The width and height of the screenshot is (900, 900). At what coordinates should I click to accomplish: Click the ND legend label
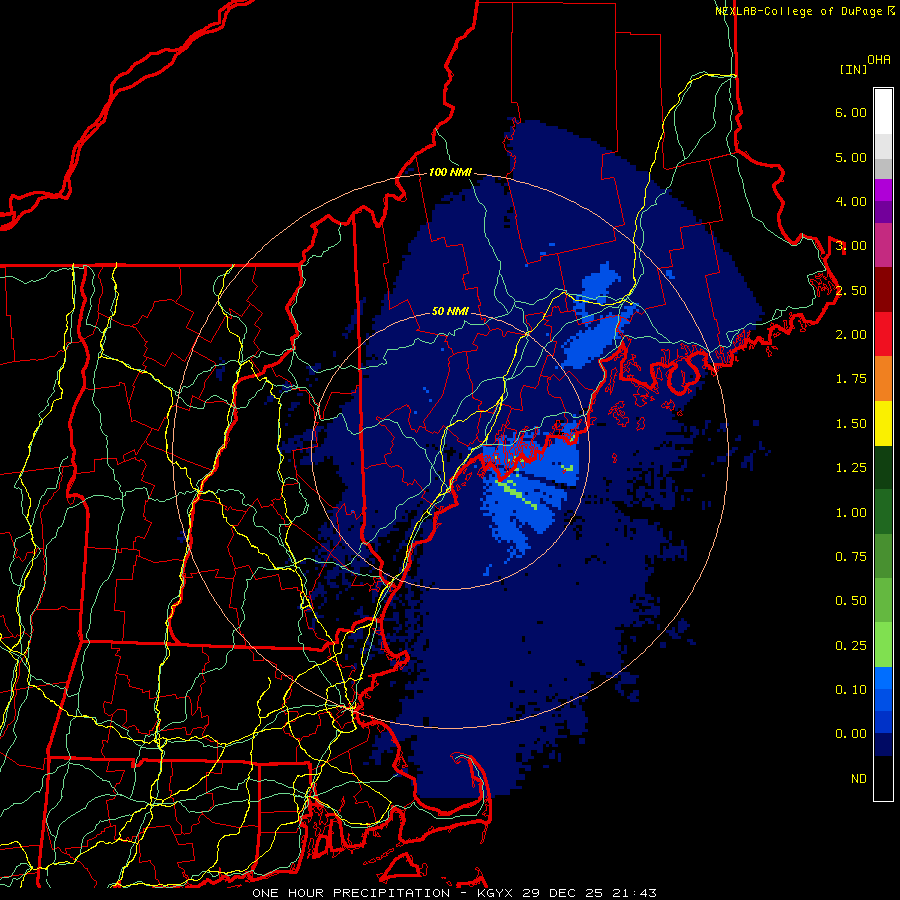859,779
